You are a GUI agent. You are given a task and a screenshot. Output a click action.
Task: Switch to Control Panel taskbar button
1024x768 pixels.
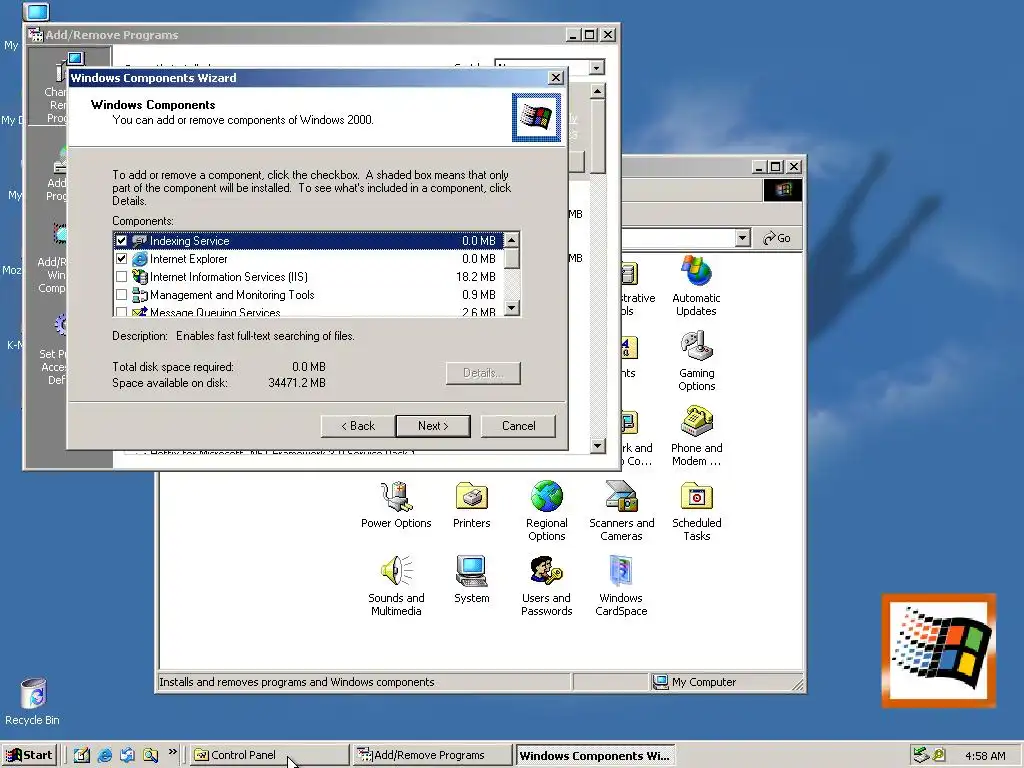pos(269,755)
